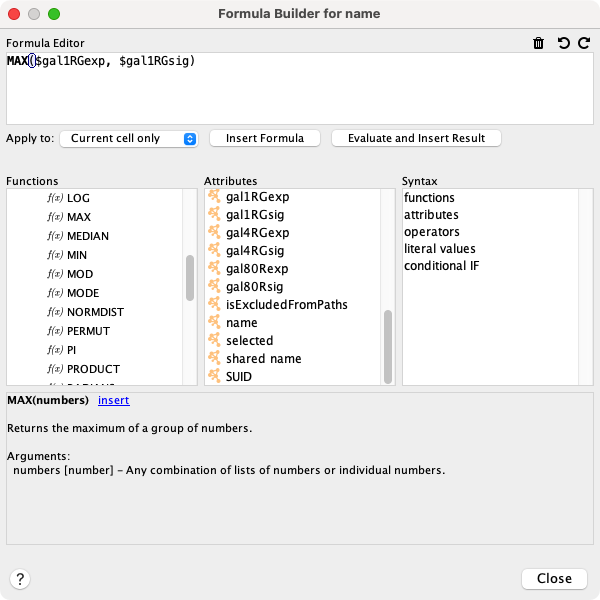Select the NORMDIST function

click(95, 312)
